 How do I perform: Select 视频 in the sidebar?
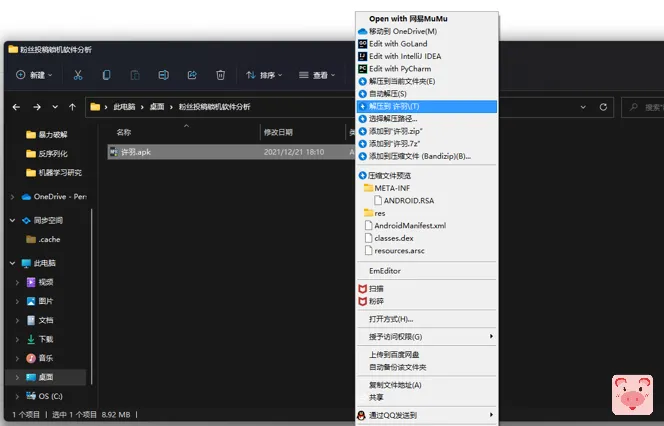coord(40,282)
